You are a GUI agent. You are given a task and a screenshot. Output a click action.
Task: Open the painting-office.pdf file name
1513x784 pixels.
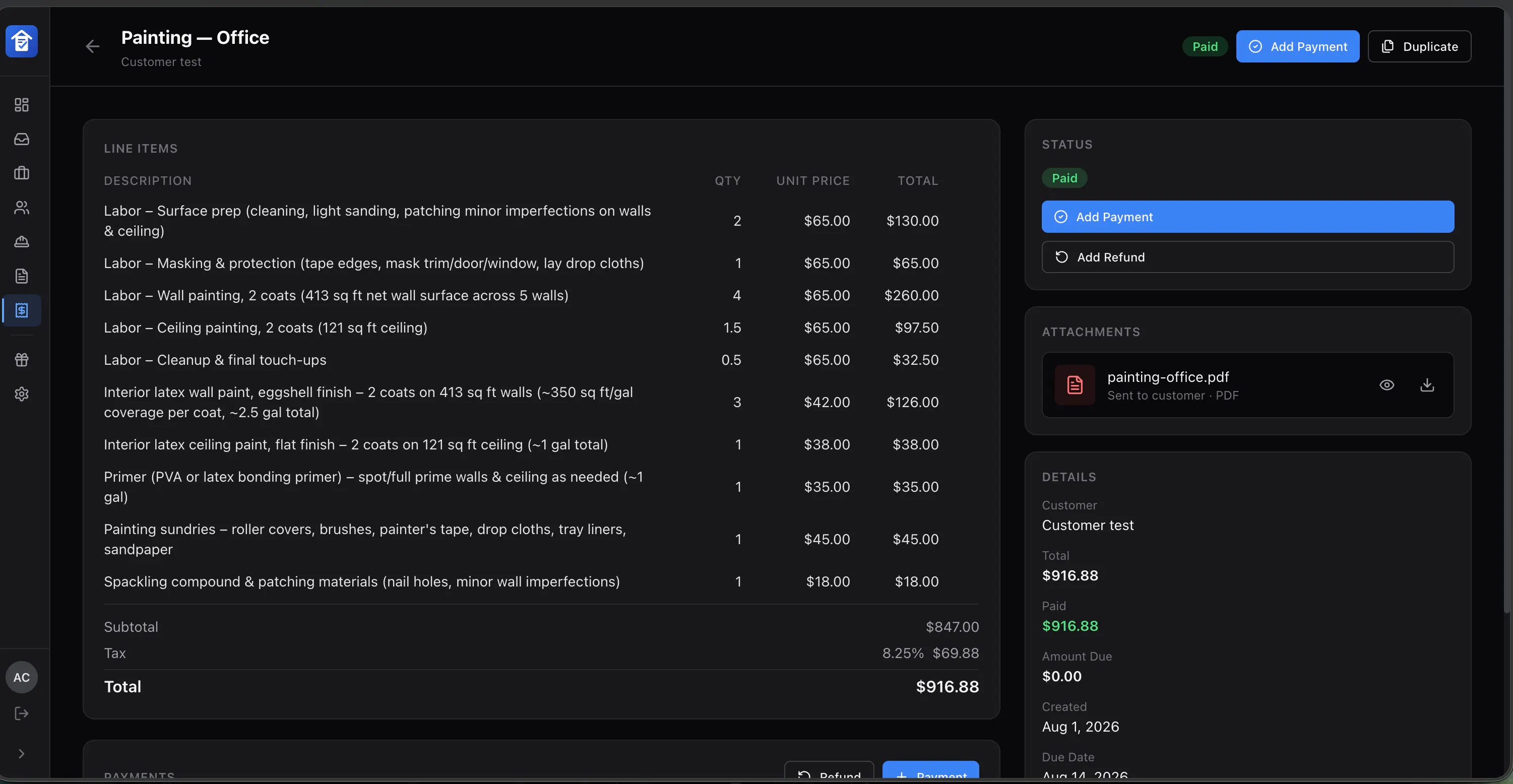point(1168,377)
